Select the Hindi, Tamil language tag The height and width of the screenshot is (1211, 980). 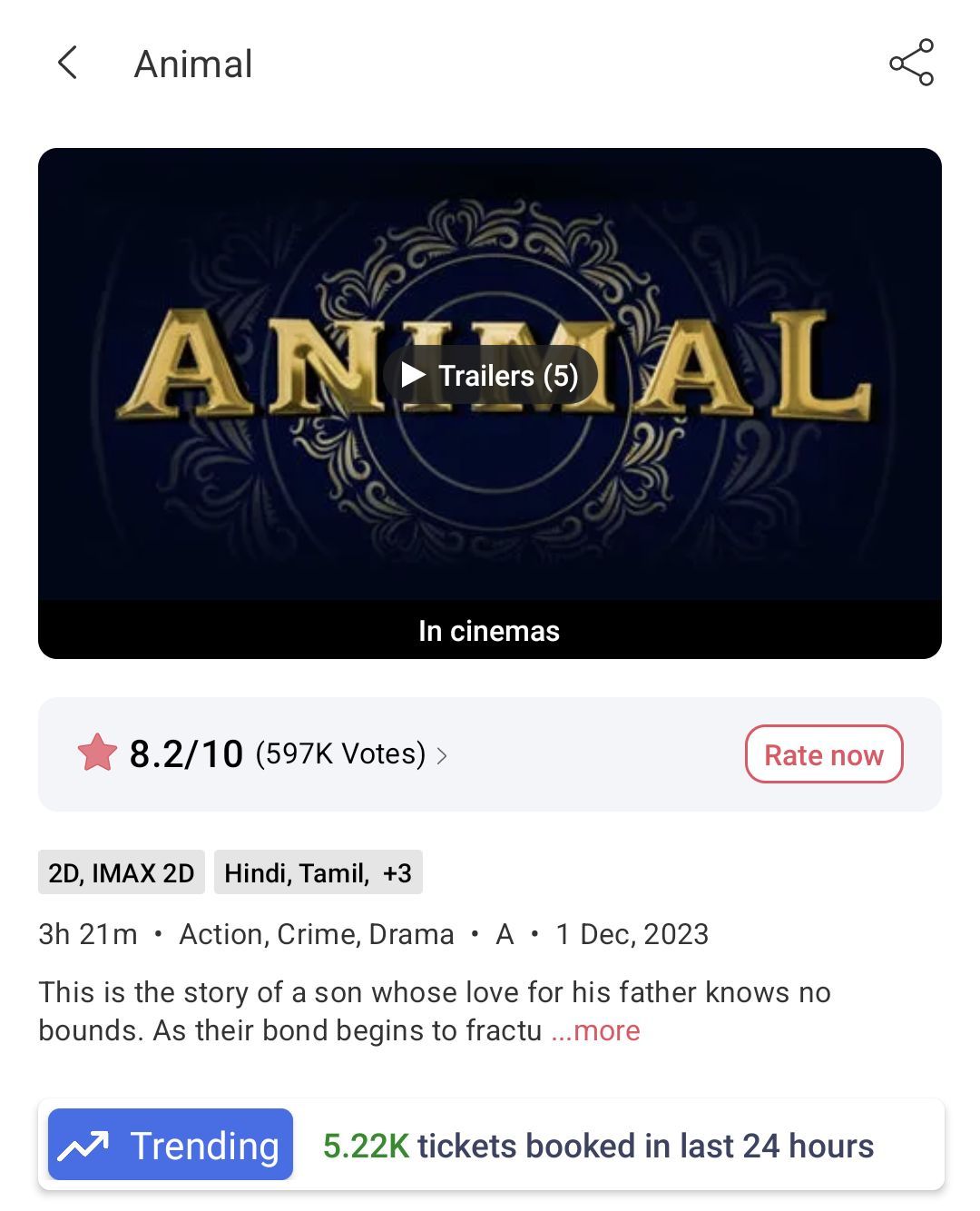(x=296, y=872)
